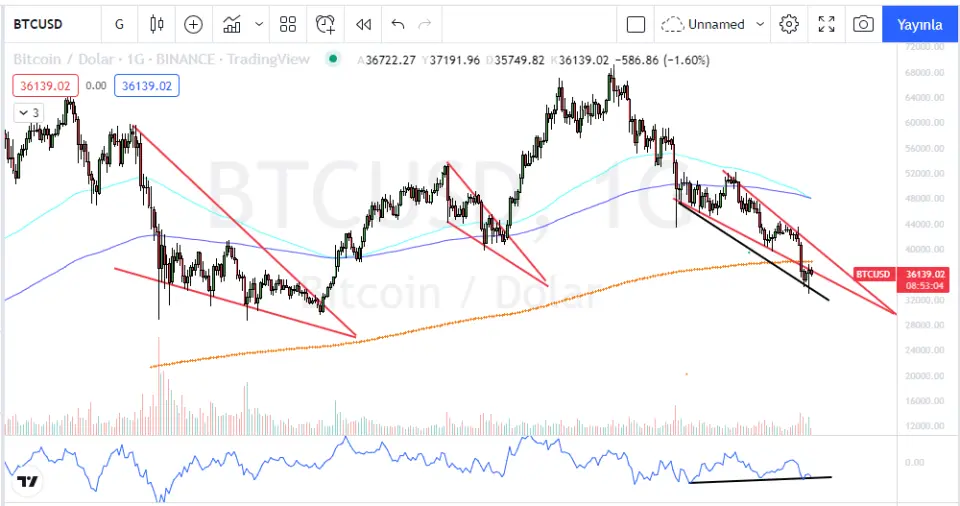Toggle the green market status dot
Image resolution: width=960 pixels, height=506 pixels.
click(333, 59)
